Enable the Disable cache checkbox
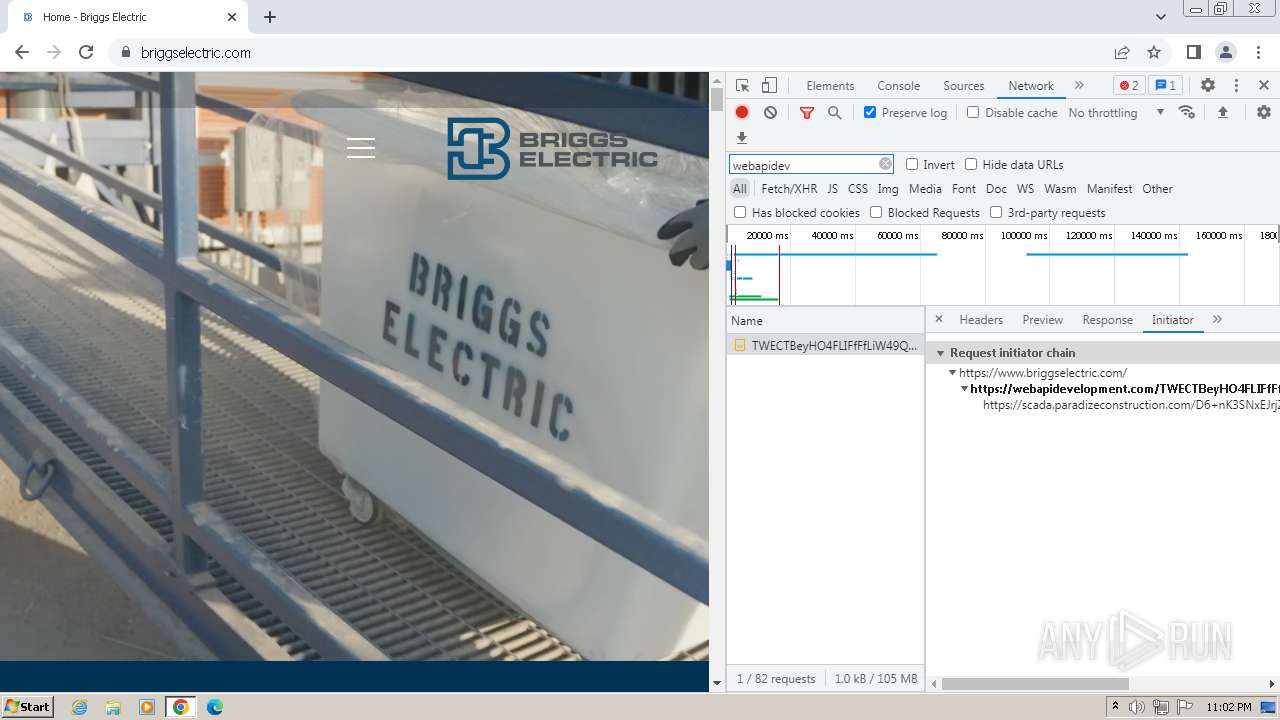 click(973, 113)
